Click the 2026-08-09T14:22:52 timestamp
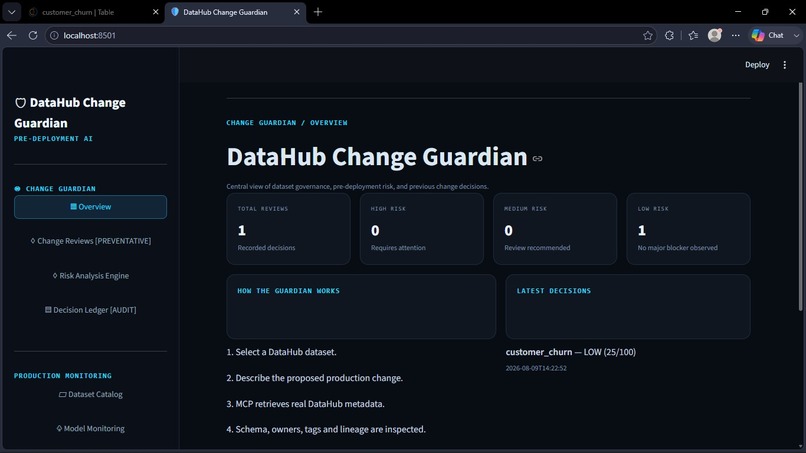Image resolution: width=806 pixels, height=453 pixels. click(x=536, y=368)
